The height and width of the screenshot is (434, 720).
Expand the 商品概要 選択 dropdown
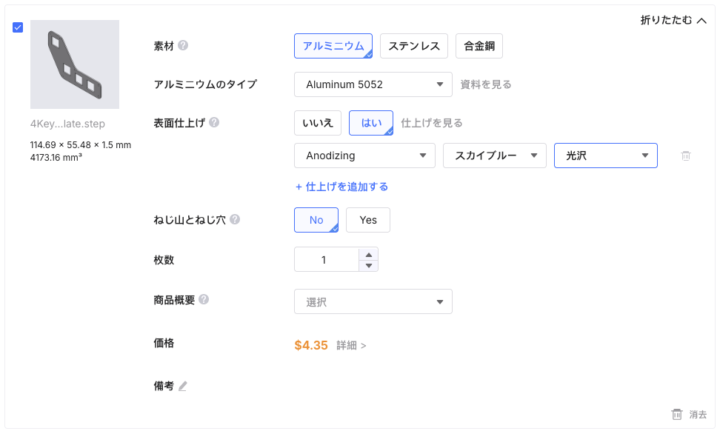373,302
